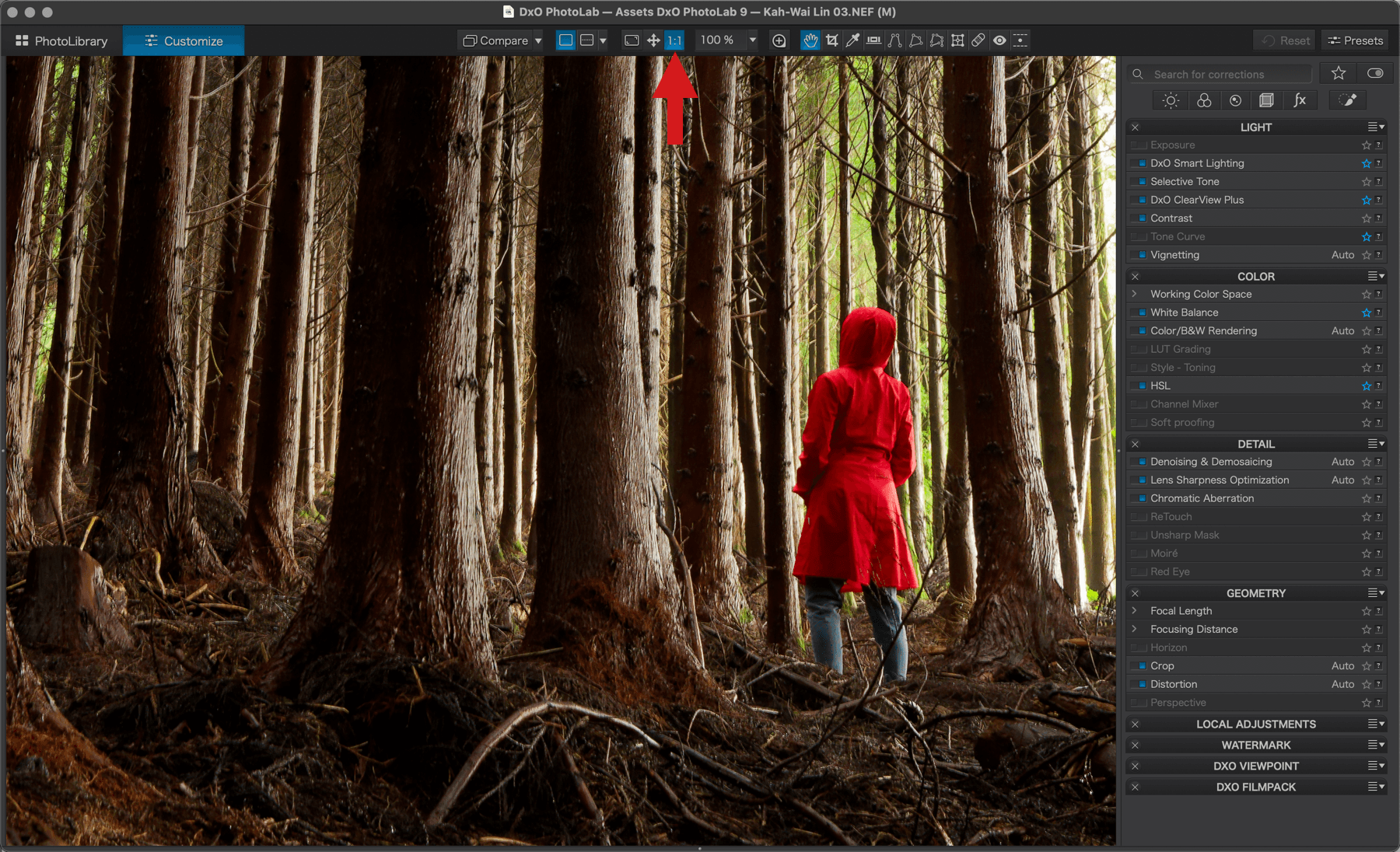Select the ReTouch bandage tool

[978, 40]
